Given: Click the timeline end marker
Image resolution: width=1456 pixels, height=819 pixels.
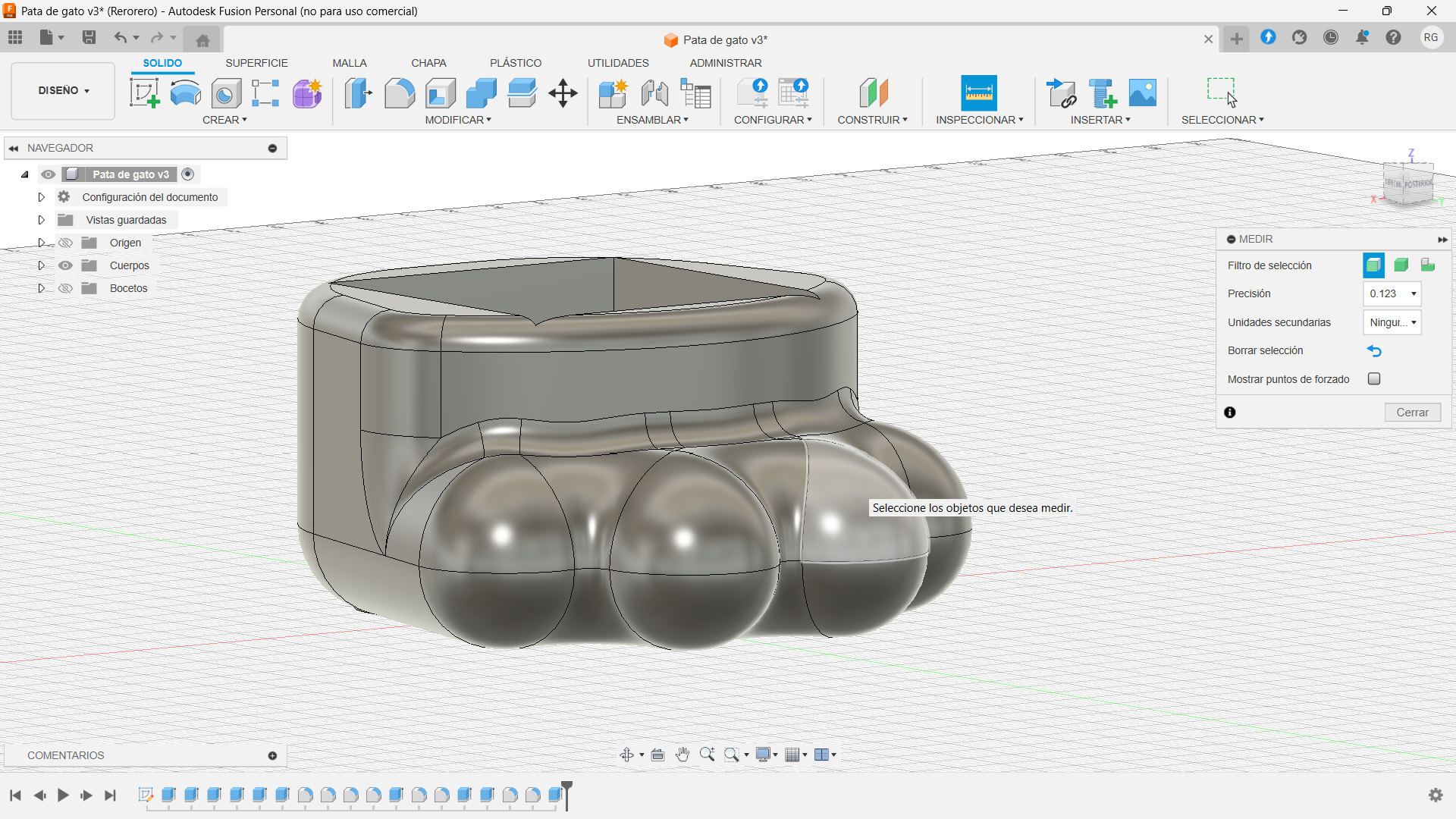Looking at the screenshot, I should (x=566, y=795).
